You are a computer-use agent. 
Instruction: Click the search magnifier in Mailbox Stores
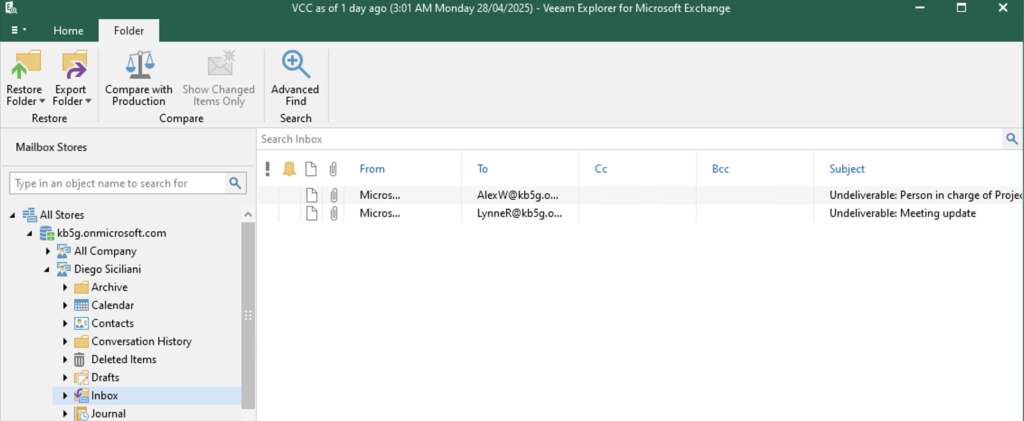point(236,183)
